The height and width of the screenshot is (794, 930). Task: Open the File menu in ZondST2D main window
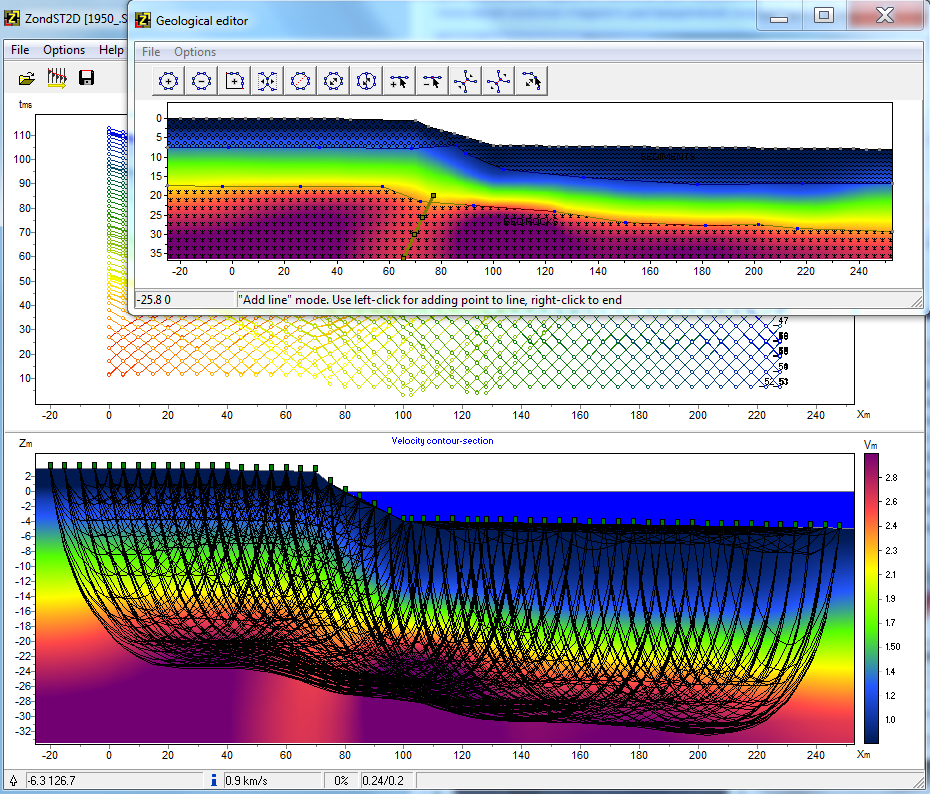click(x=20, y=50)
